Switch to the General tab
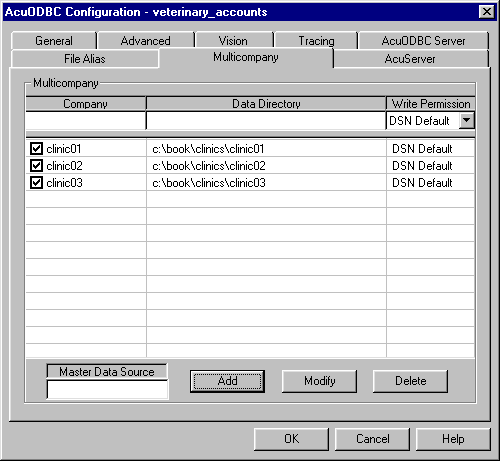 click(54, 41)
